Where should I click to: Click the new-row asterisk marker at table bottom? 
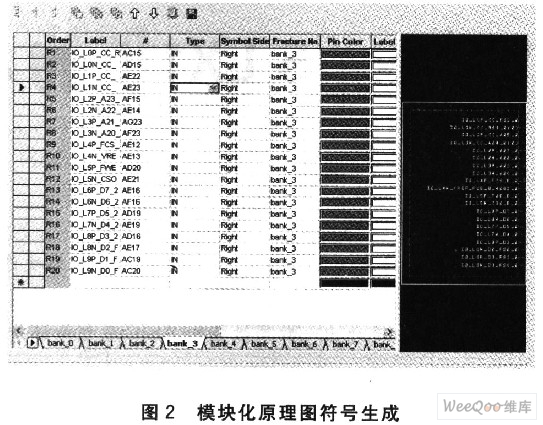(x=21, y=282)
